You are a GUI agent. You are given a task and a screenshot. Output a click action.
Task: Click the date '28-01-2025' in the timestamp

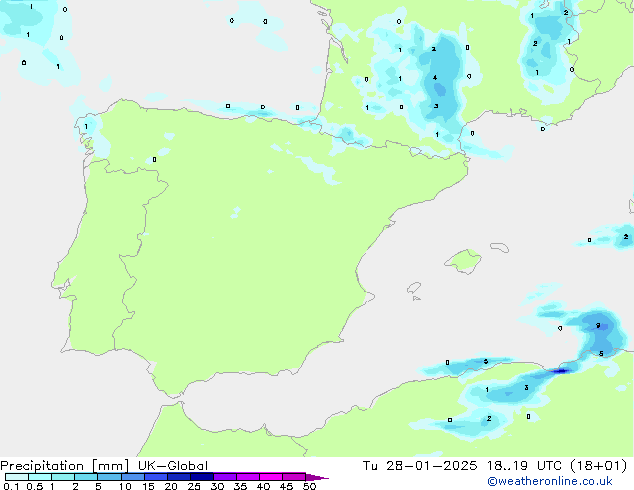tap(431, 466)
